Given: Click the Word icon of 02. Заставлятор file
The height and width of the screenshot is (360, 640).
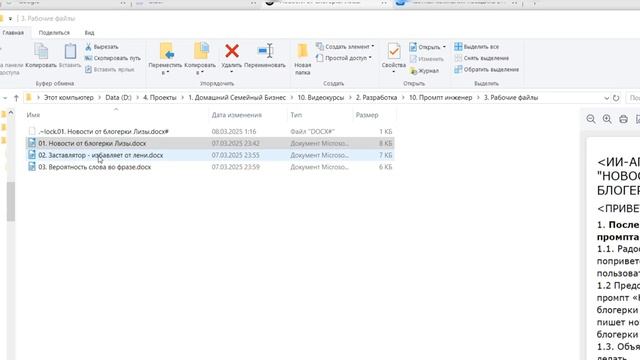Looking at the screenshot, I should tap(32, 155).
